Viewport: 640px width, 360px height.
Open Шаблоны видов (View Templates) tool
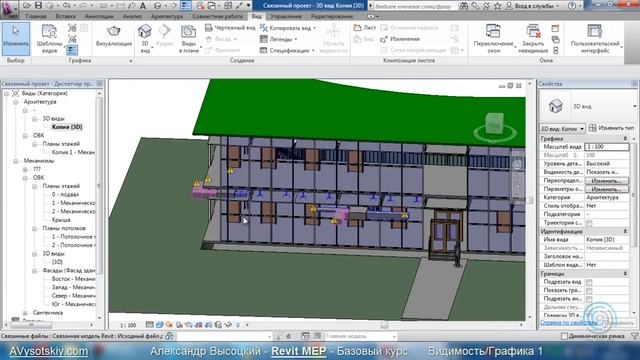(49, 39)
